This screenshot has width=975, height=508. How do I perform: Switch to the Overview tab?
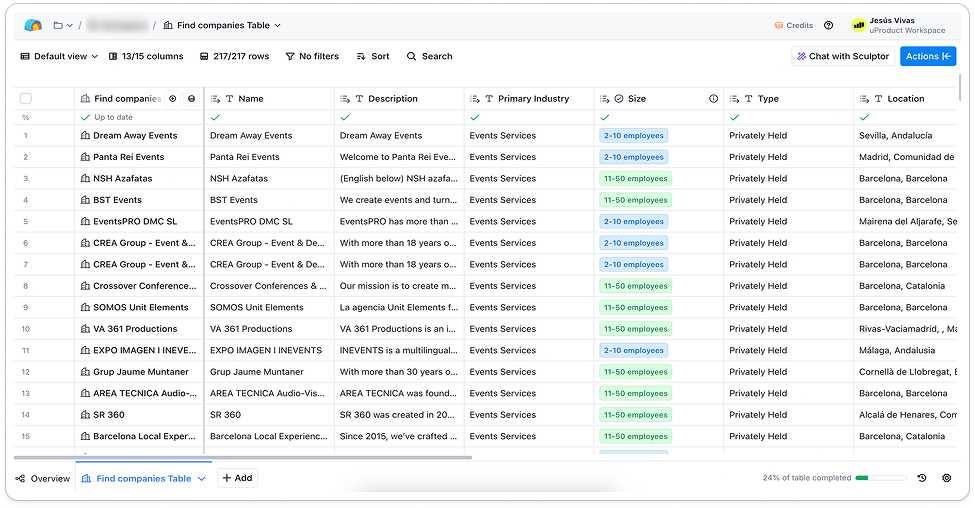pyautogui.click(x=43, y=478)
